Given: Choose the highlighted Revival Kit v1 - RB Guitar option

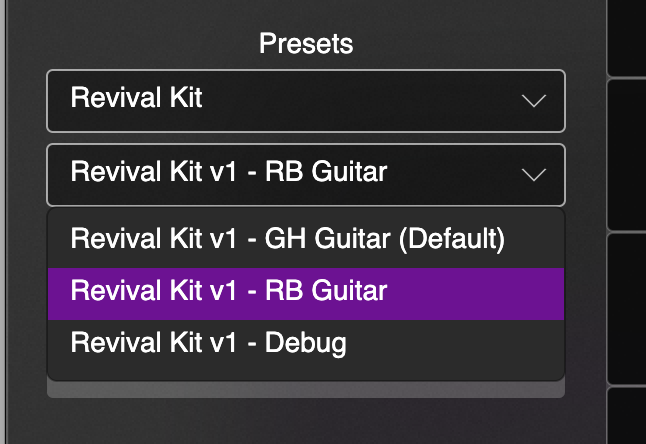Looking at the screenshot, I should coord(229,291).
